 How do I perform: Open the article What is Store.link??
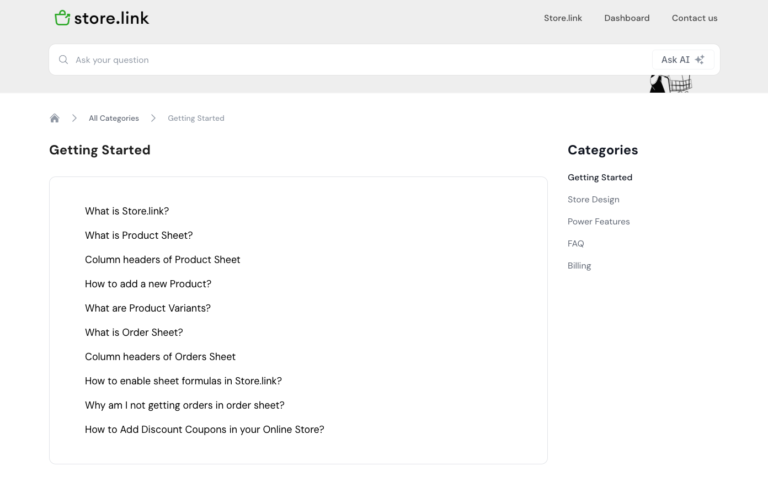(127, 211)
